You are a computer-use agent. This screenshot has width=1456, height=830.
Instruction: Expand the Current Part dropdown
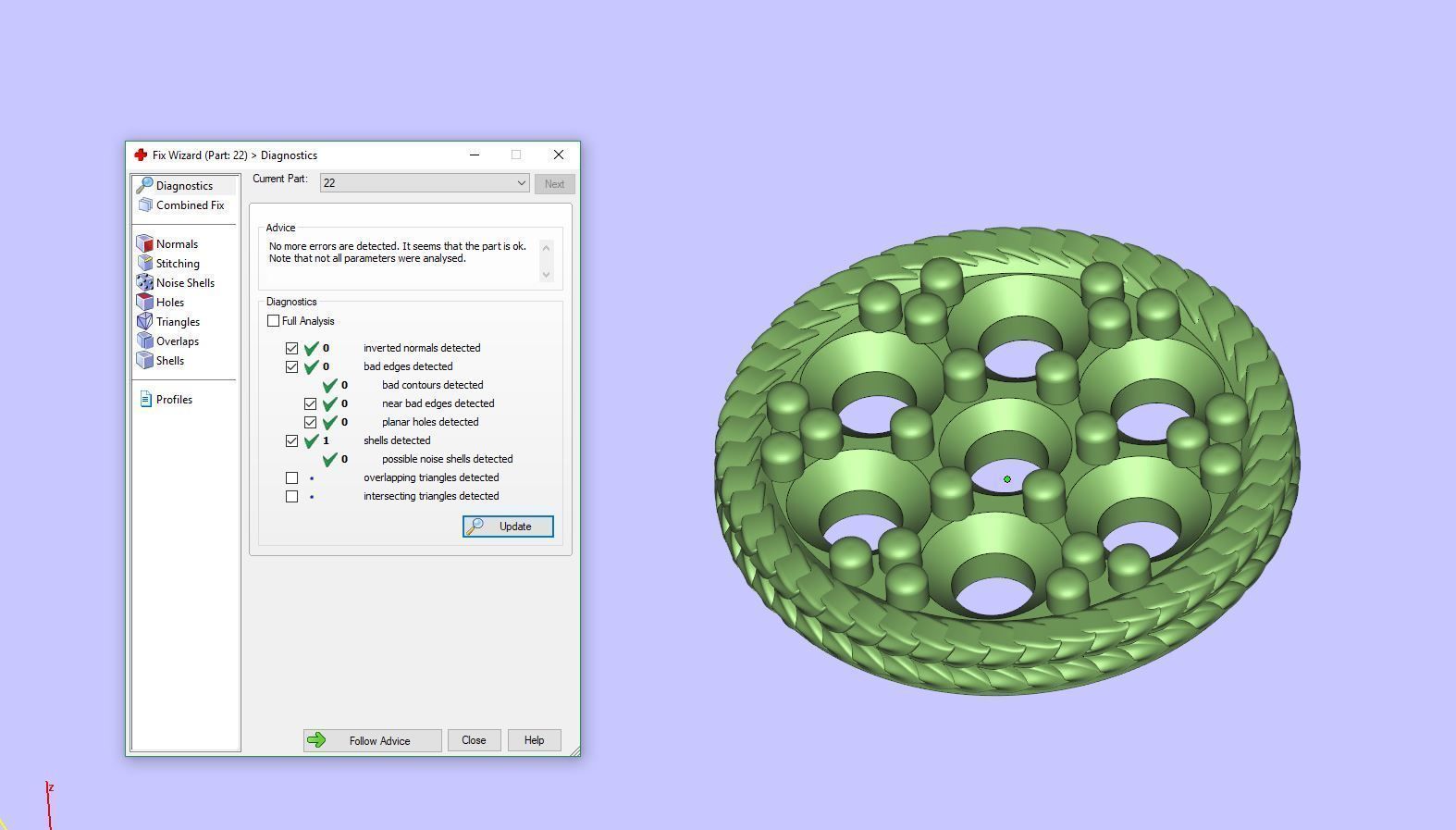click(521, 183)
